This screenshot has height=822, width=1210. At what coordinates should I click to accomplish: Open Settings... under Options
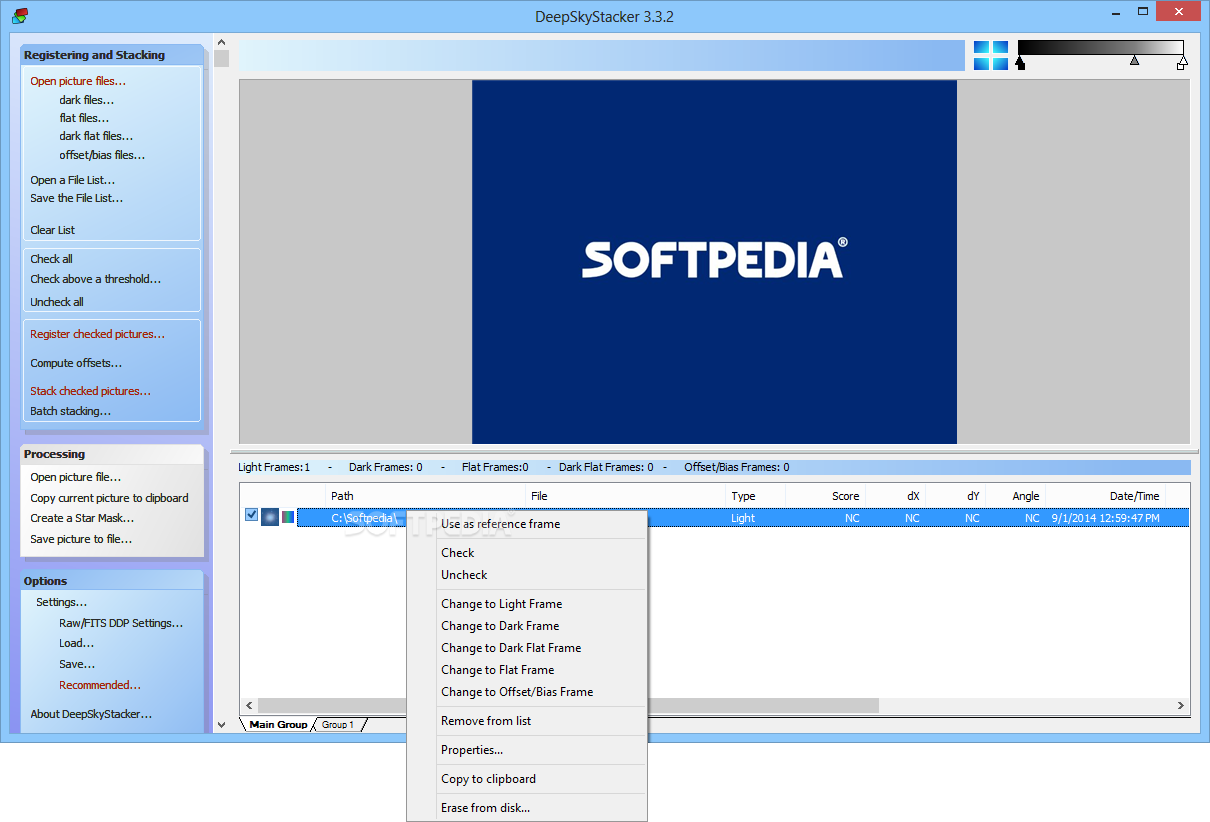(x=61, y=602)
